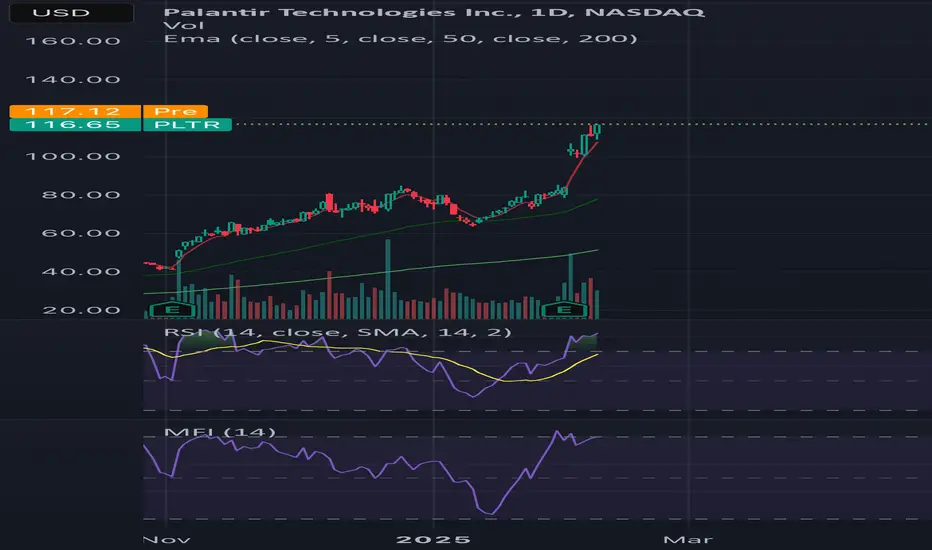This screenshot has width=932, height=550.
Task: Select the 40.00 price axis label
Action: click(81, 272)
